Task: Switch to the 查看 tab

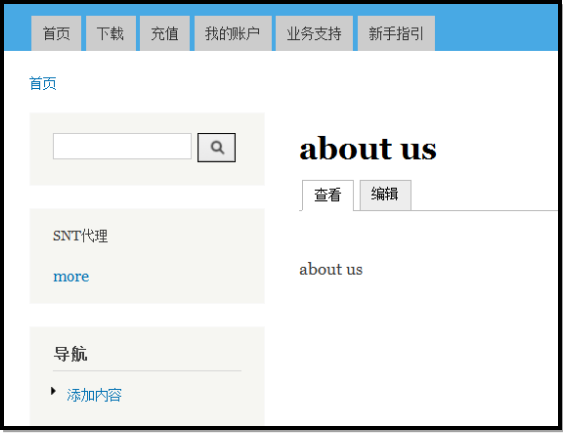Action: point(328,195)
